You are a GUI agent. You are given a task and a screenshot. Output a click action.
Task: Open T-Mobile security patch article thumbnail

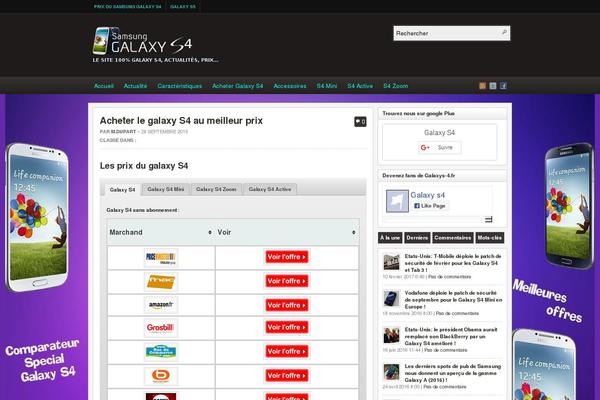(391, 262)
